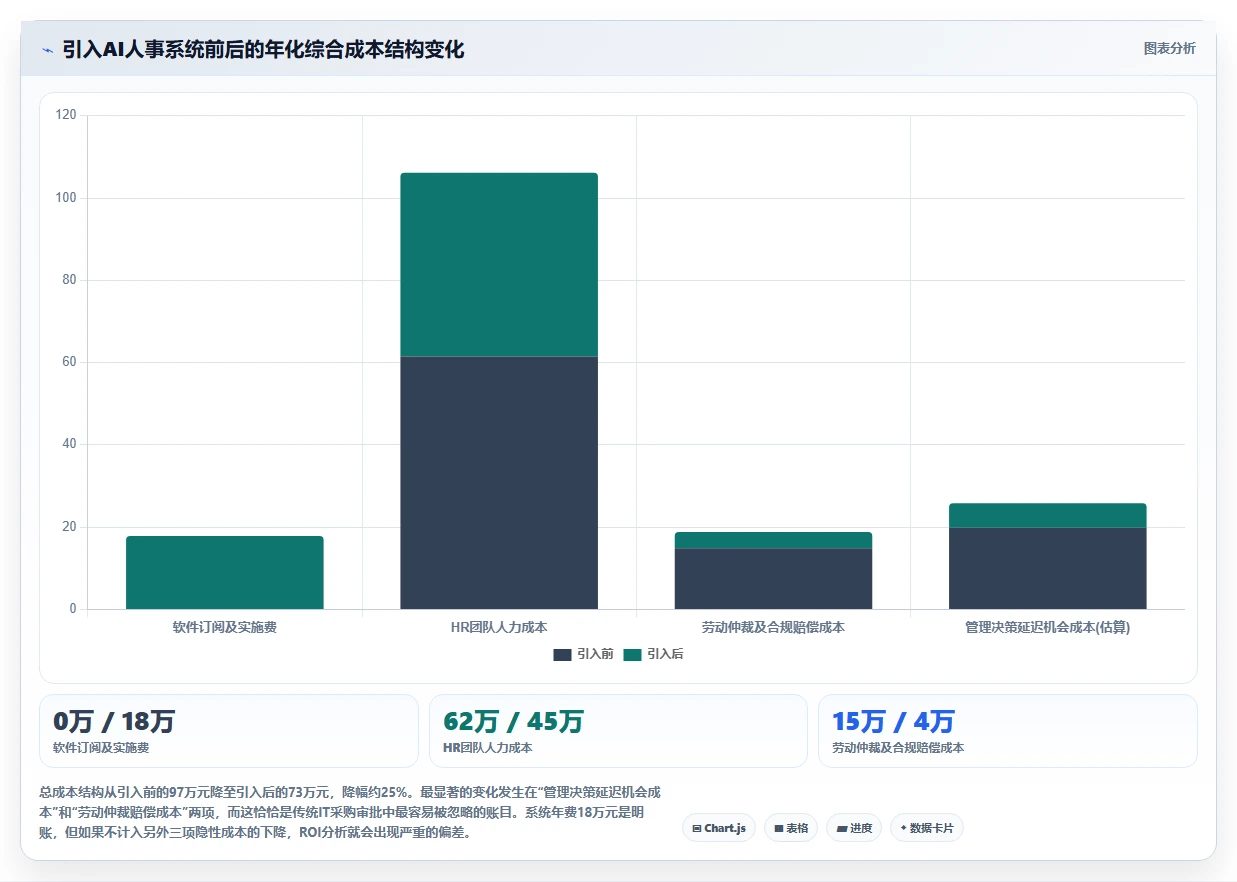
Task: Select the 软件订阅及实施费 green bar
Action: point(225,572)
